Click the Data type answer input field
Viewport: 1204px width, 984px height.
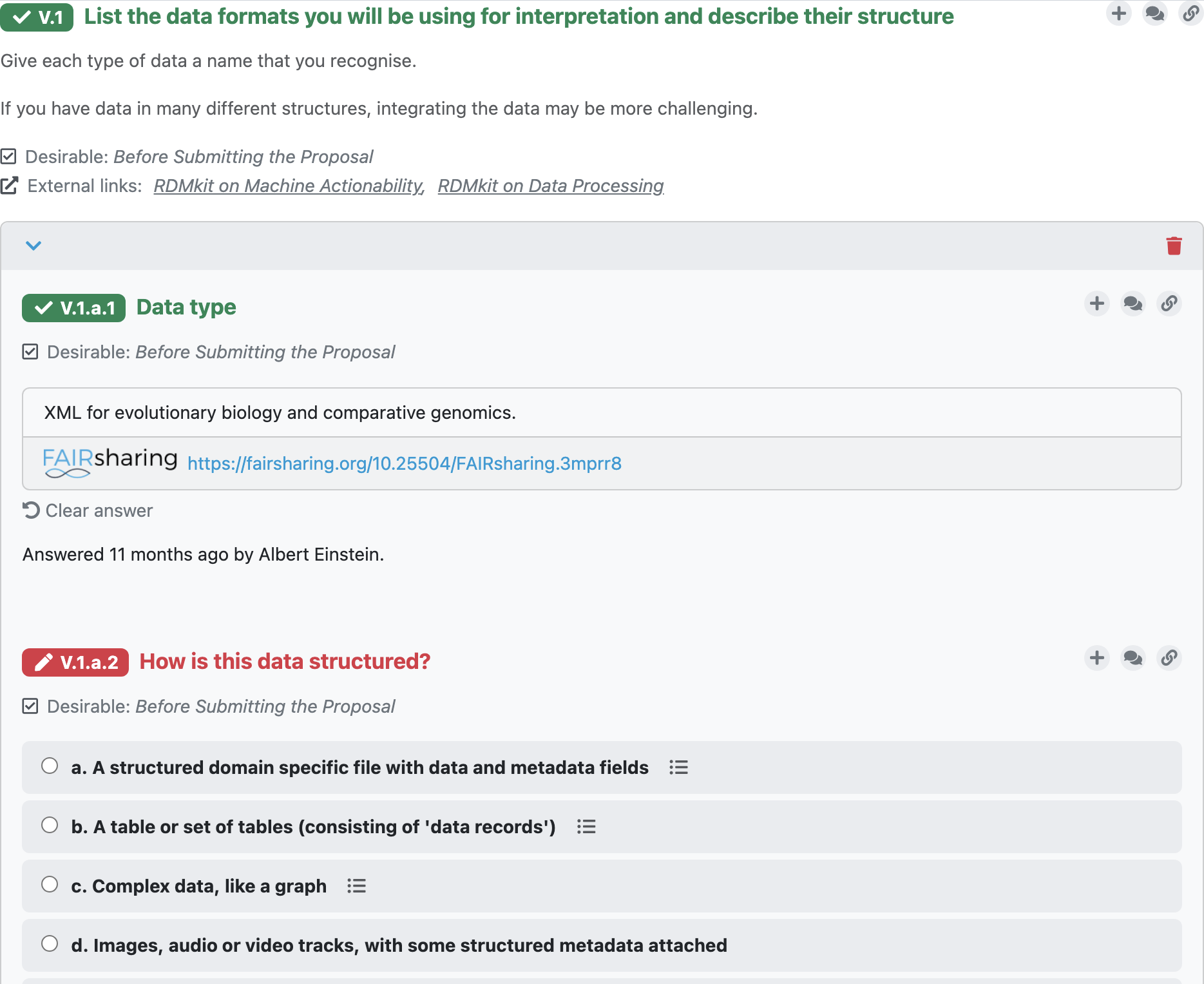[x=602, y=412]
